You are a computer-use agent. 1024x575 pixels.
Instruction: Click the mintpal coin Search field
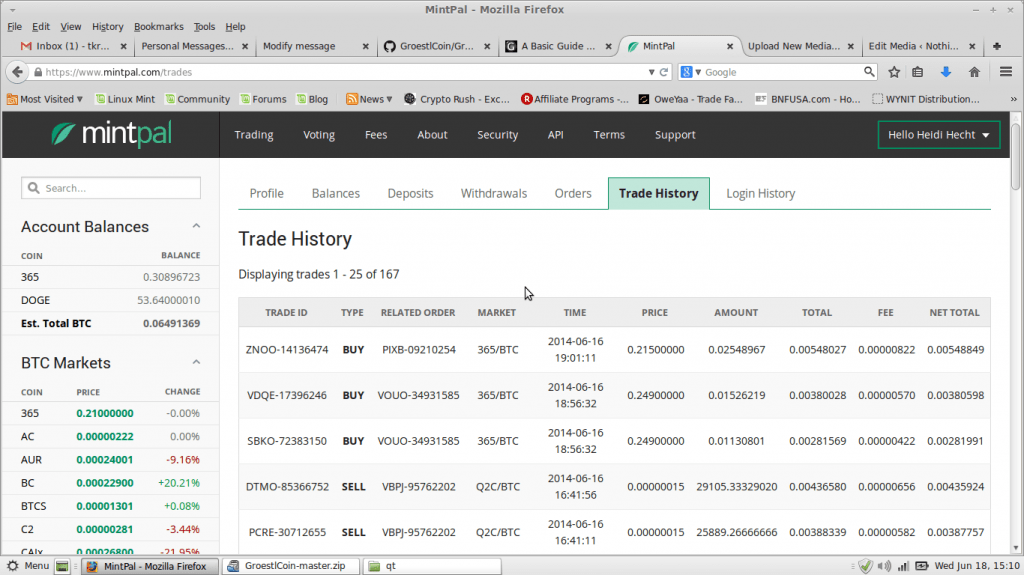(111, 188)
